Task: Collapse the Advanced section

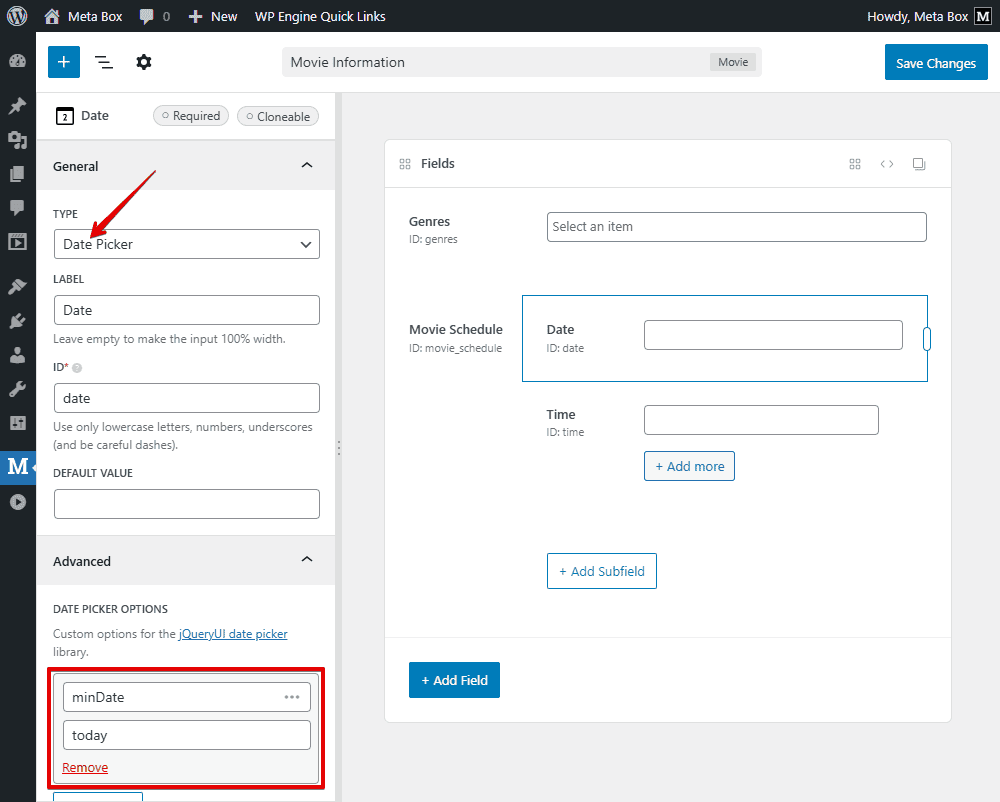Action: [x=307, y=560]
